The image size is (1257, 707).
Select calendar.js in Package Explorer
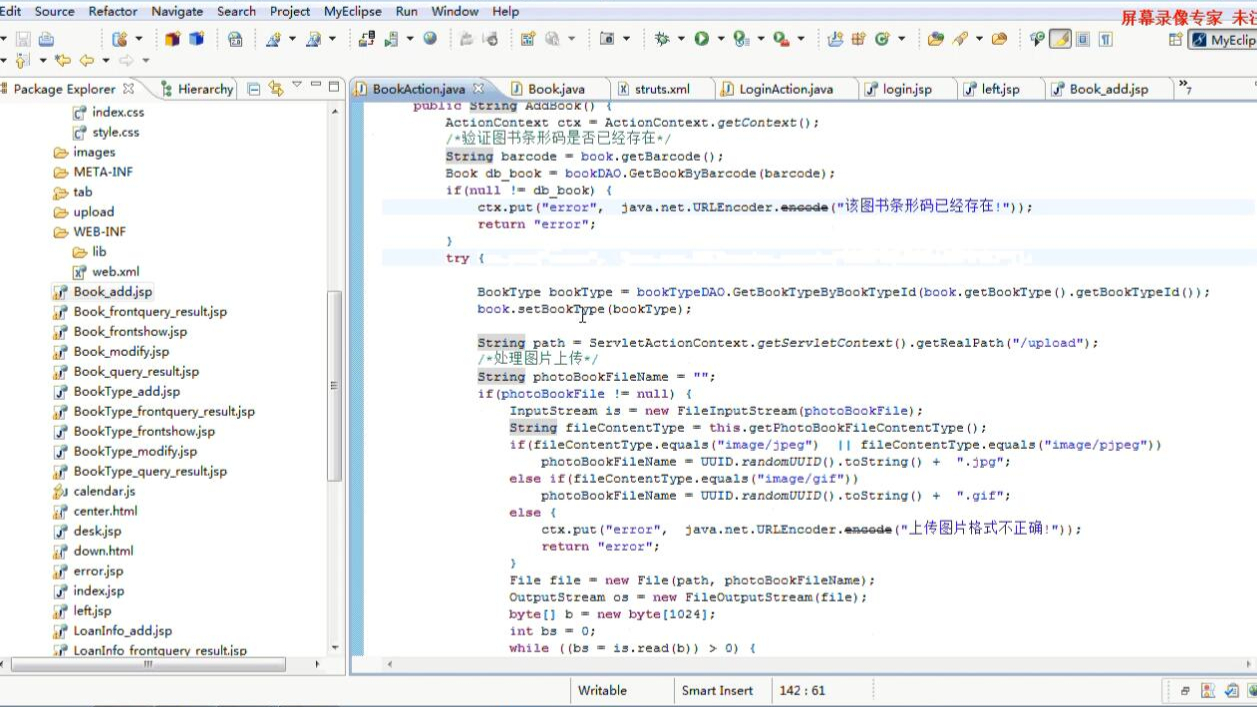[x=104, y=491]
